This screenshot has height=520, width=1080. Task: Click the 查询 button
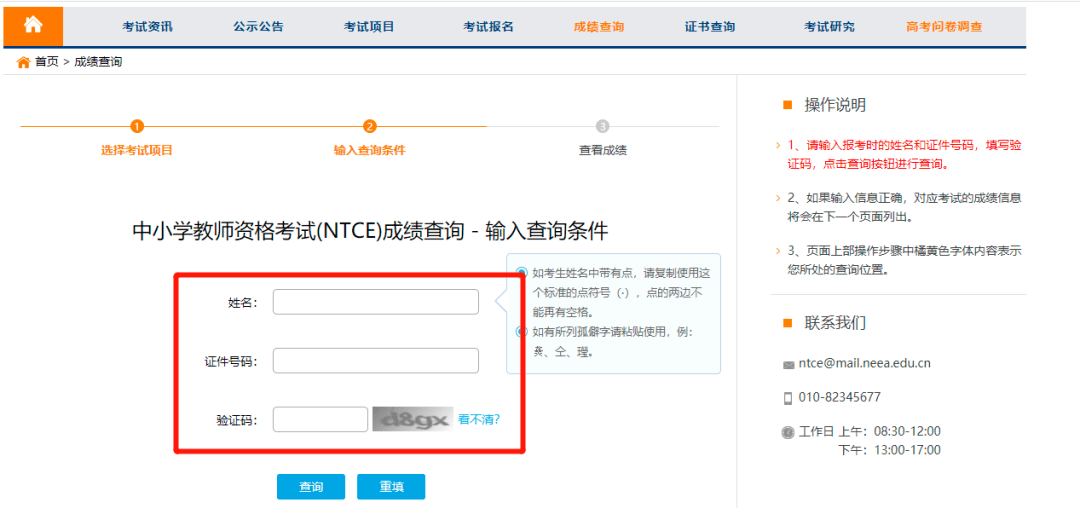click(311, 487)
